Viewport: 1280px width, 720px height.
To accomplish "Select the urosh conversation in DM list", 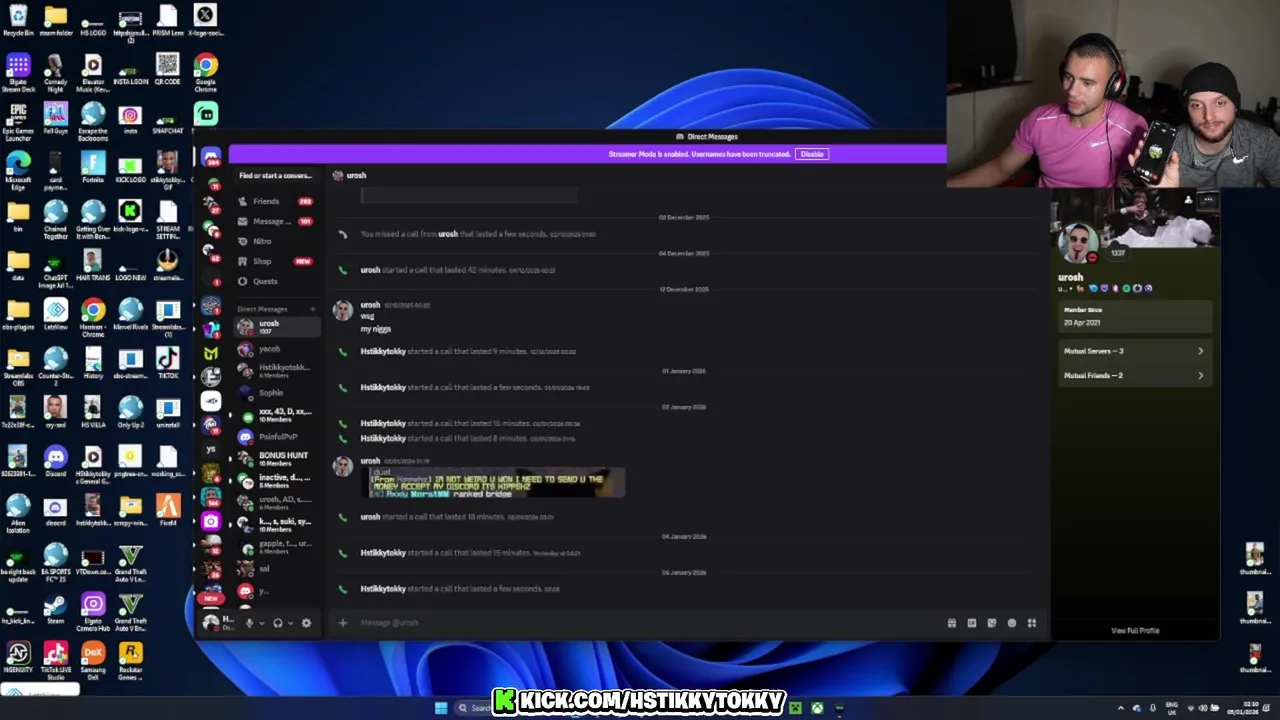I will [275, 327].
